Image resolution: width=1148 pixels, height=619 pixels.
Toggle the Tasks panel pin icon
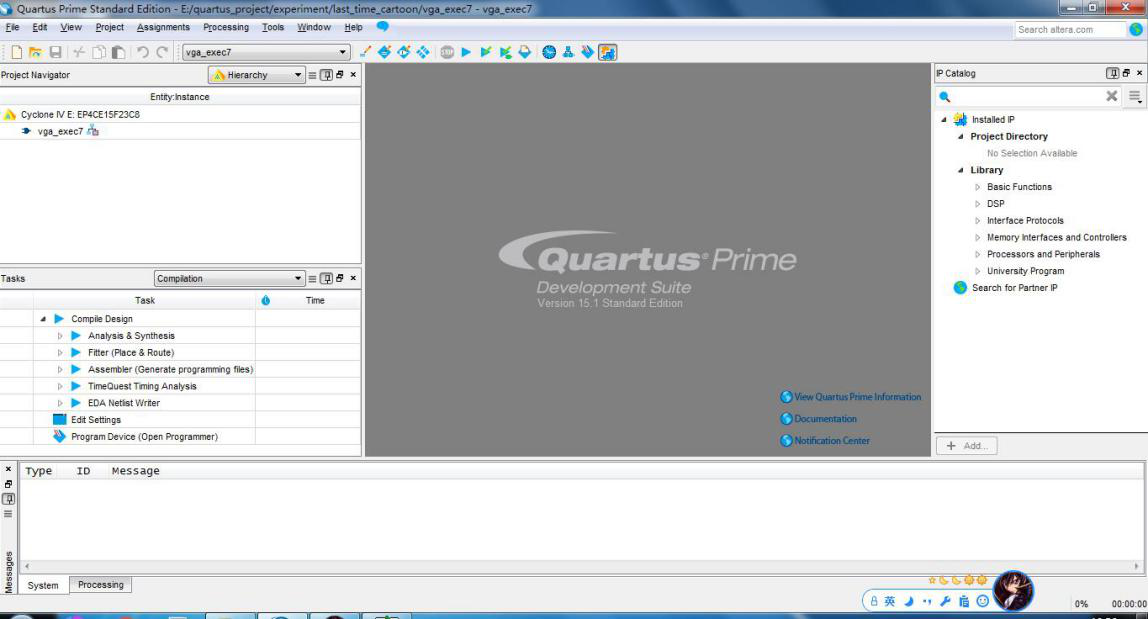point(327,278)
